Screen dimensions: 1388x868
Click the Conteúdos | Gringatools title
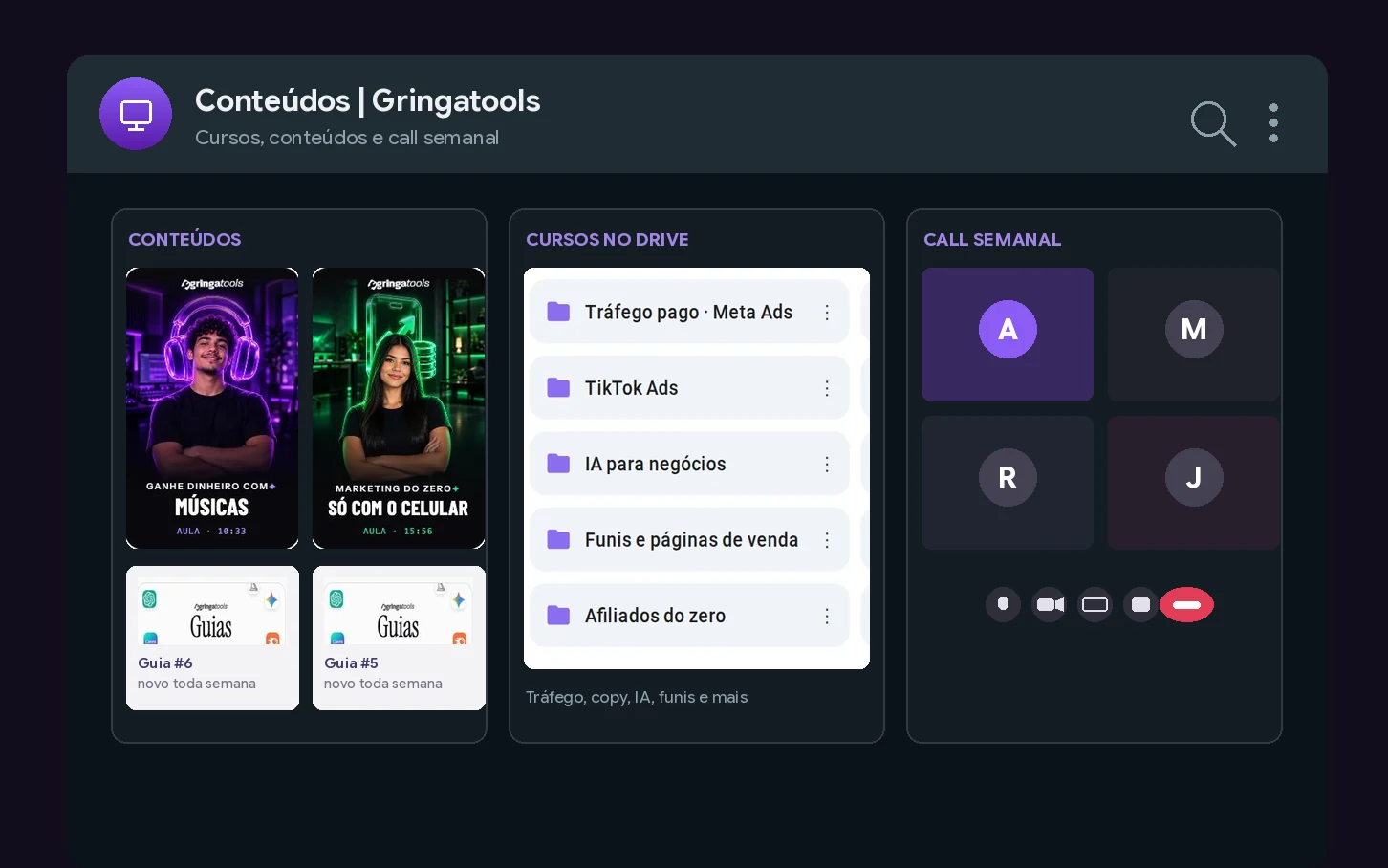click(x=368, y=100)
